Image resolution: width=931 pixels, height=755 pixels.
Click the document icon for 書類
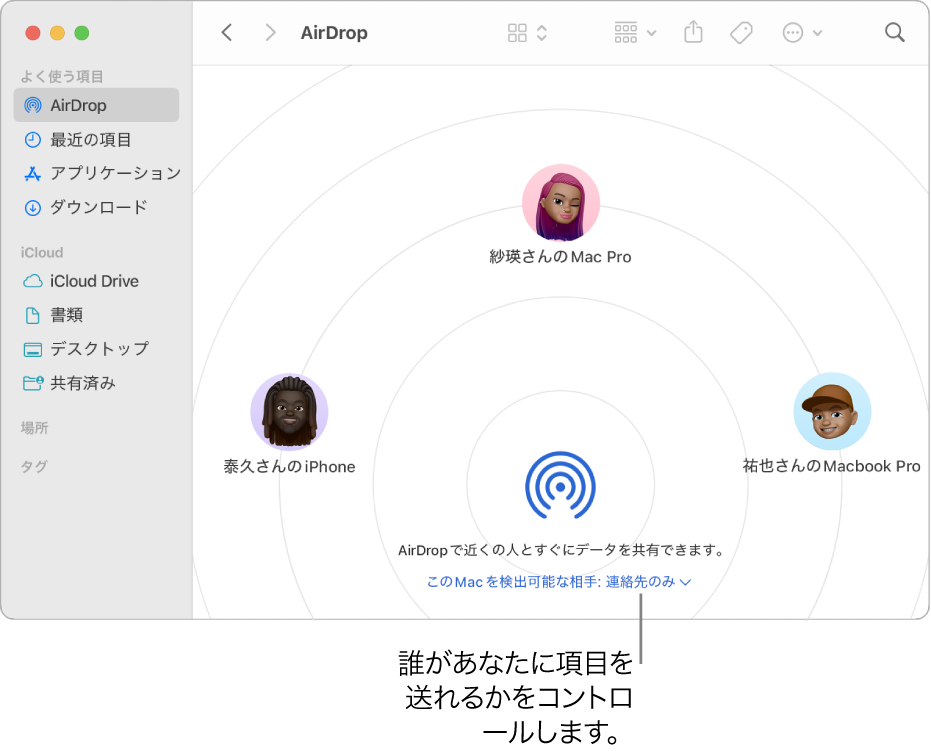(x=33, y=315)
